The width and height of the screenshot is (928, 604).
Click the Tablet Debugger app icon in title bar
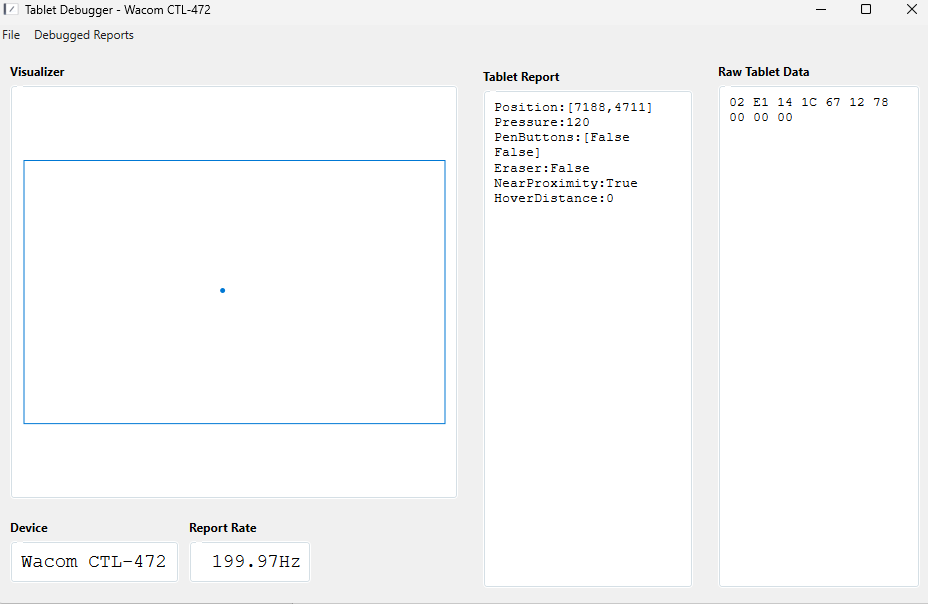pos(10,9)
